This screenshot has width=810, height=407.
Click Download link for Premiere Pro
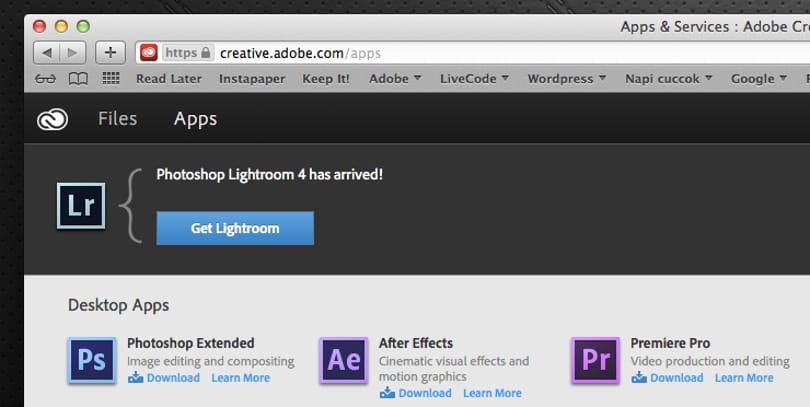click(677, 378)
